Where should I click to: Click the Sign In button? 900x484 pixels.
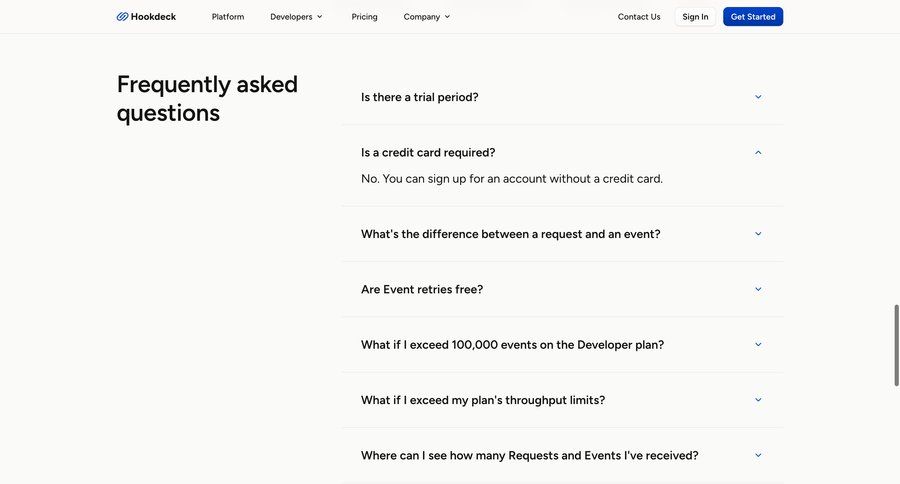695,17
